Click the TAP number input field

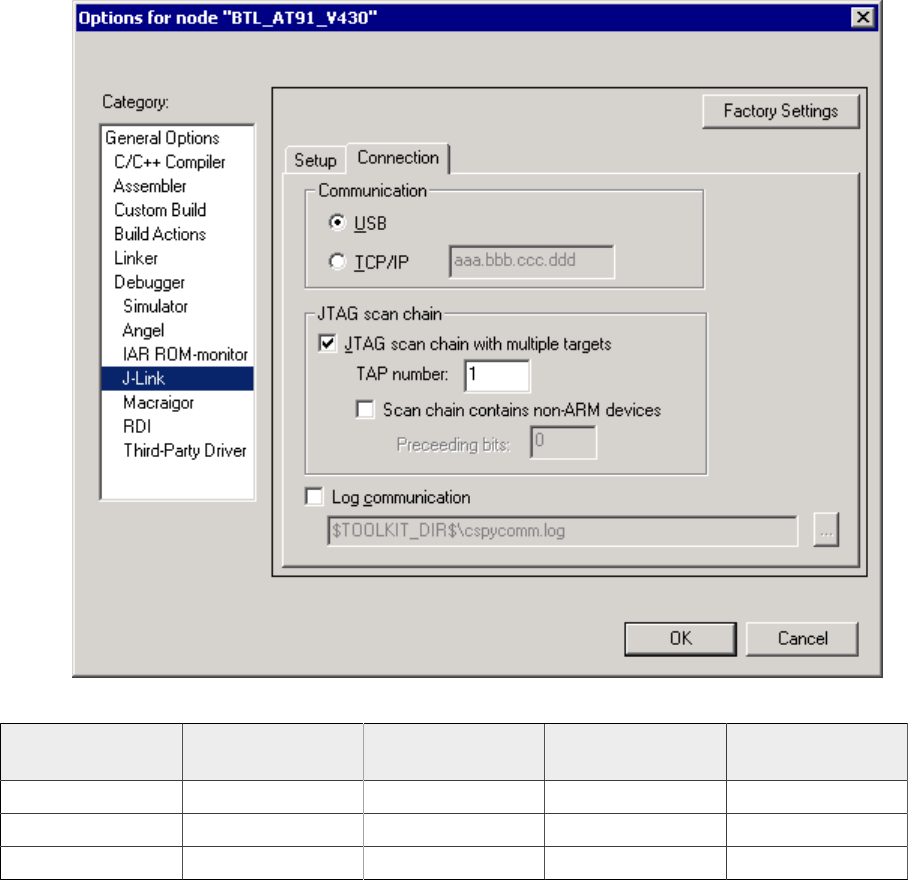[x=496, y=376]
